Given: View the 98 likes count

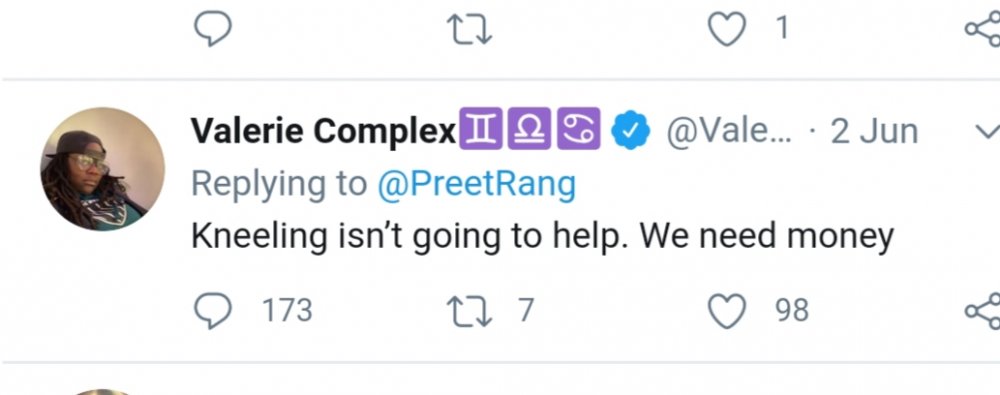Looking at the screenshot, I should tap(792, 311).
